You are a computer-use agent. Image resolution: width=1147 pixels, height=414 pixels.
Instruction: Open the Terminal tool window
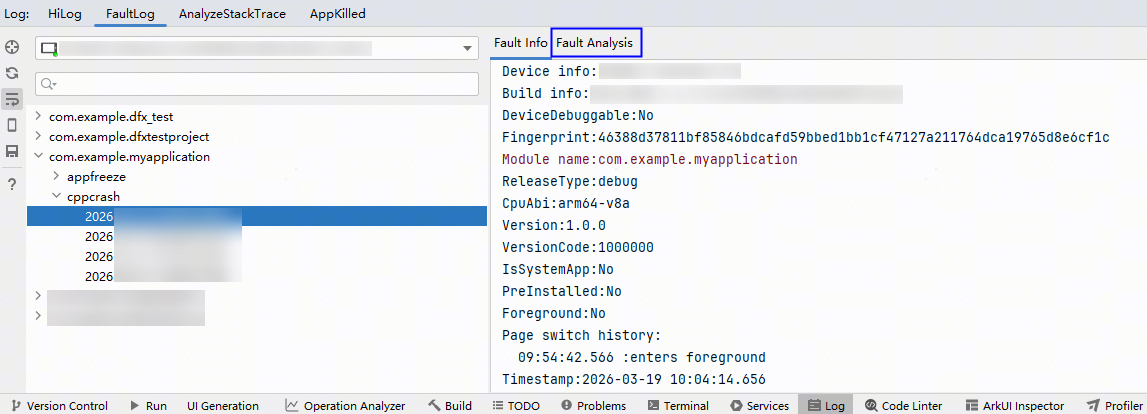click(x=677, y=405)
